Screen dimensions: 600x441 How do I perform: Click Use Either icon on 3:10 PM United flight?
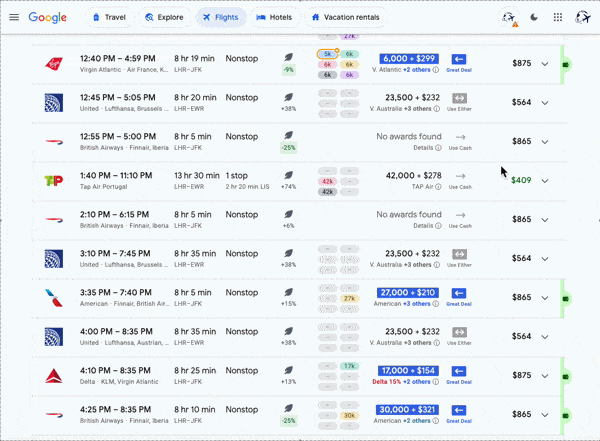[460, 254]
